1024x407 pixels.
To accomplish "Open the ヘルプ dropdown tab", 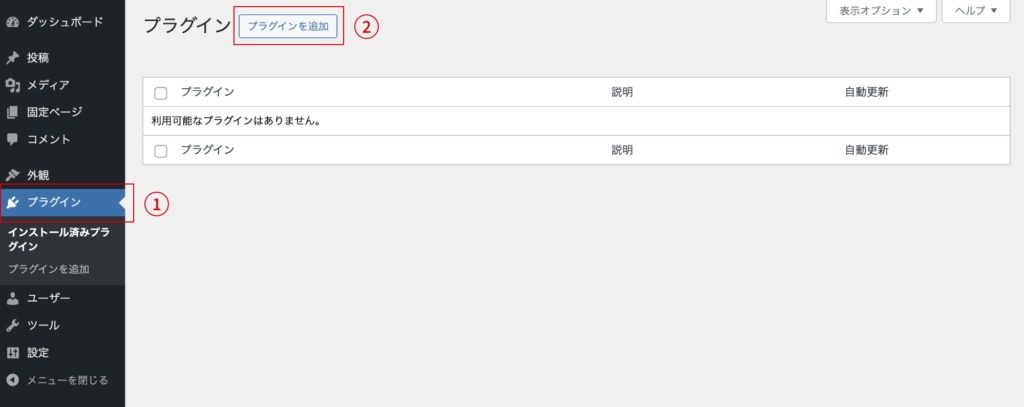I will 976,11.
